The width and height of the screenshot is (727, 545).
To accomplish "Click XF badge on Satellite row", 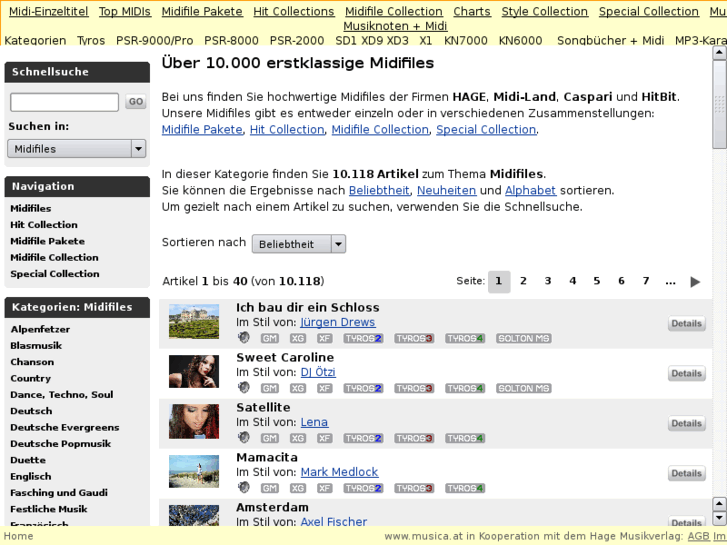I will pyautogui.click(x=325, y=438).
